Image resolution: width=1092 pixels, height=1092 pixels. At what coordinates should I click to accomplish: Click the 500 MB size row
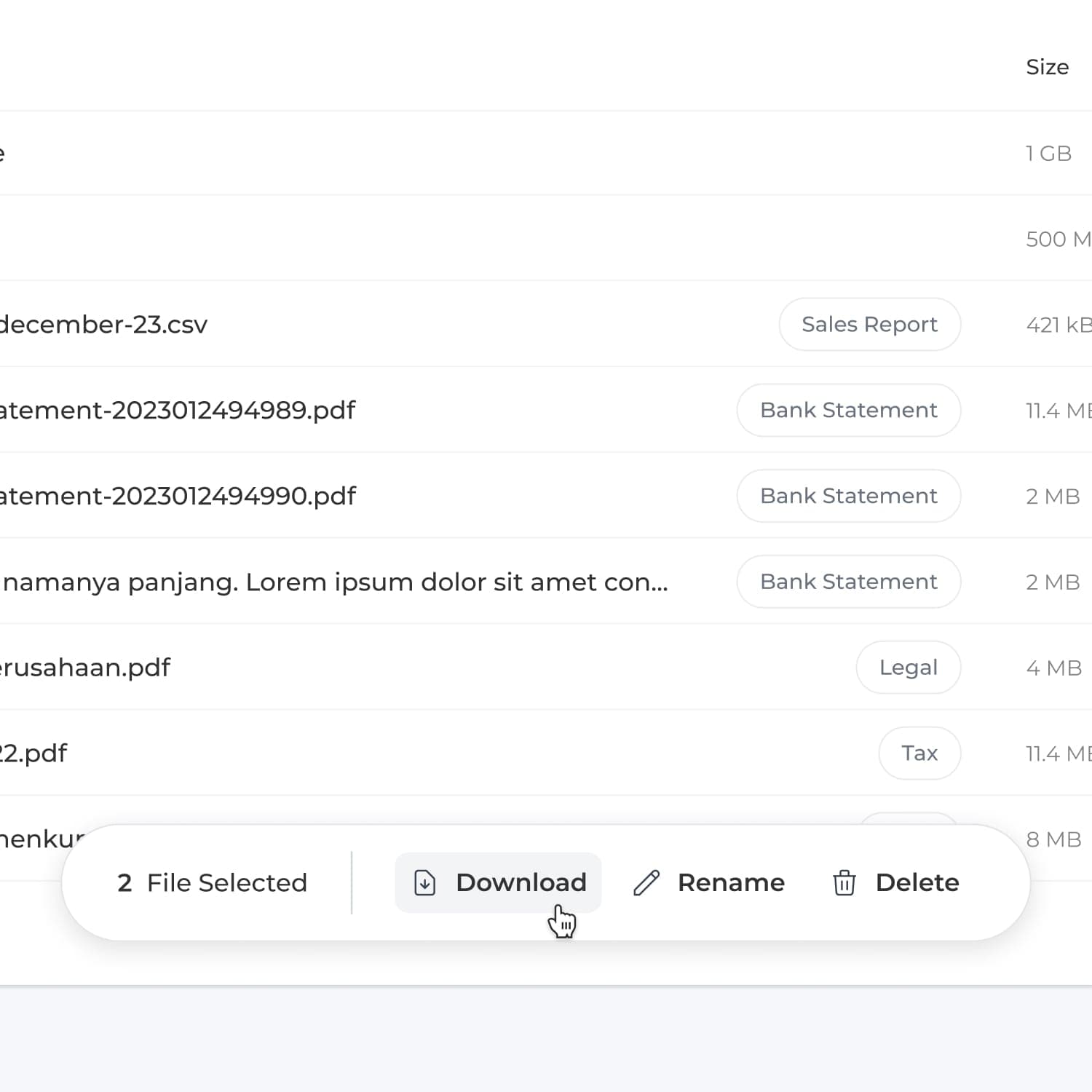click(x=1057, y=240)
